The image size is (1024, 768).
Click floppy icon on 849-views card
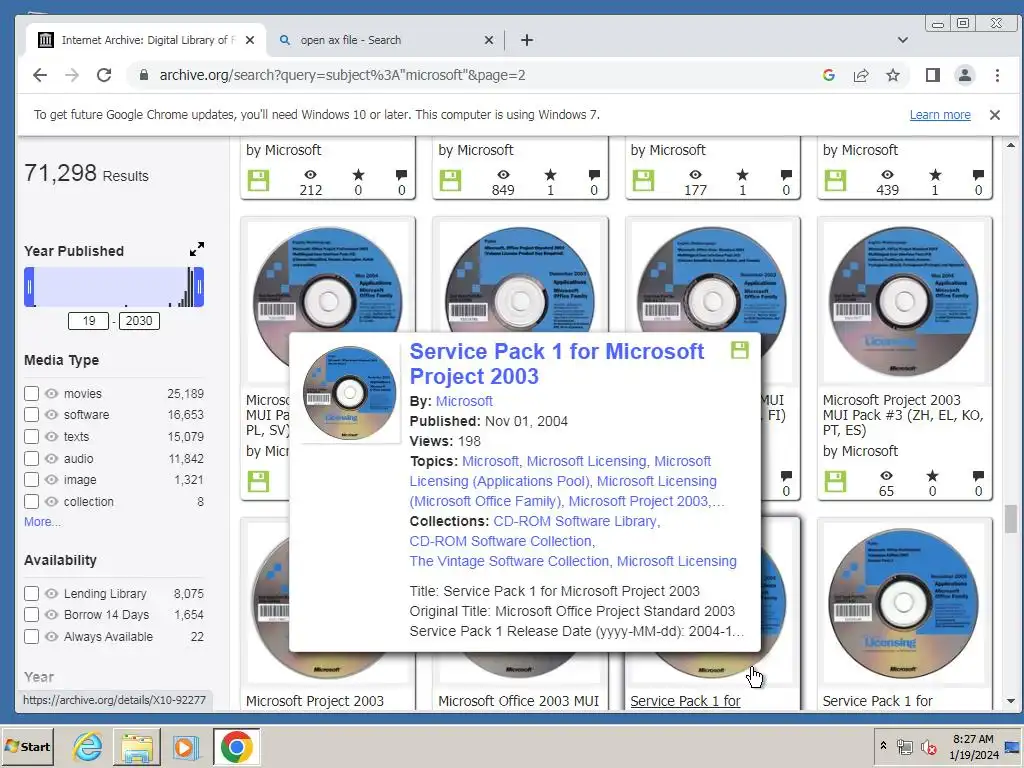coord(451,180)
